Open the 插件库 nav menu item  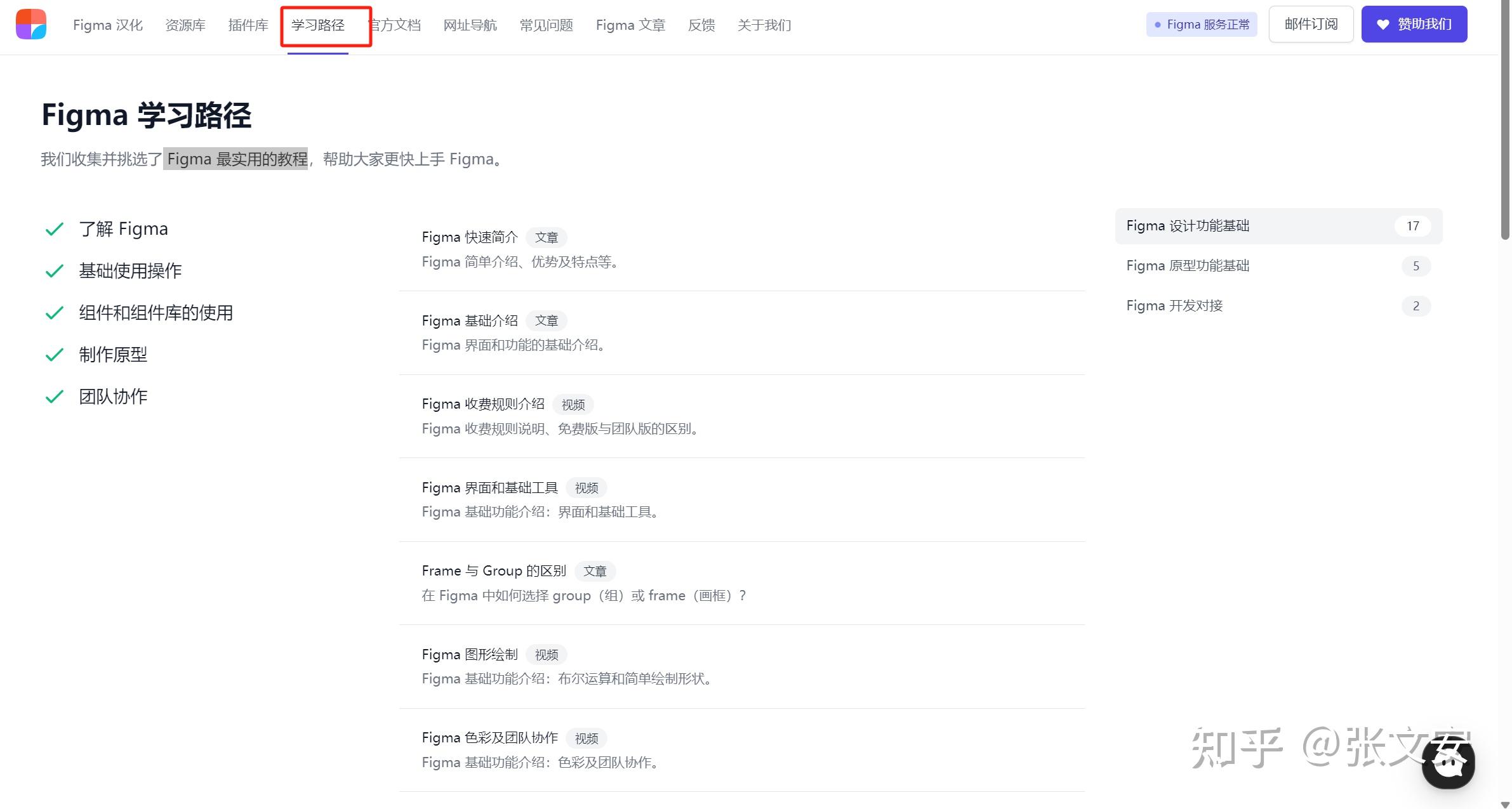click(248, 25)
